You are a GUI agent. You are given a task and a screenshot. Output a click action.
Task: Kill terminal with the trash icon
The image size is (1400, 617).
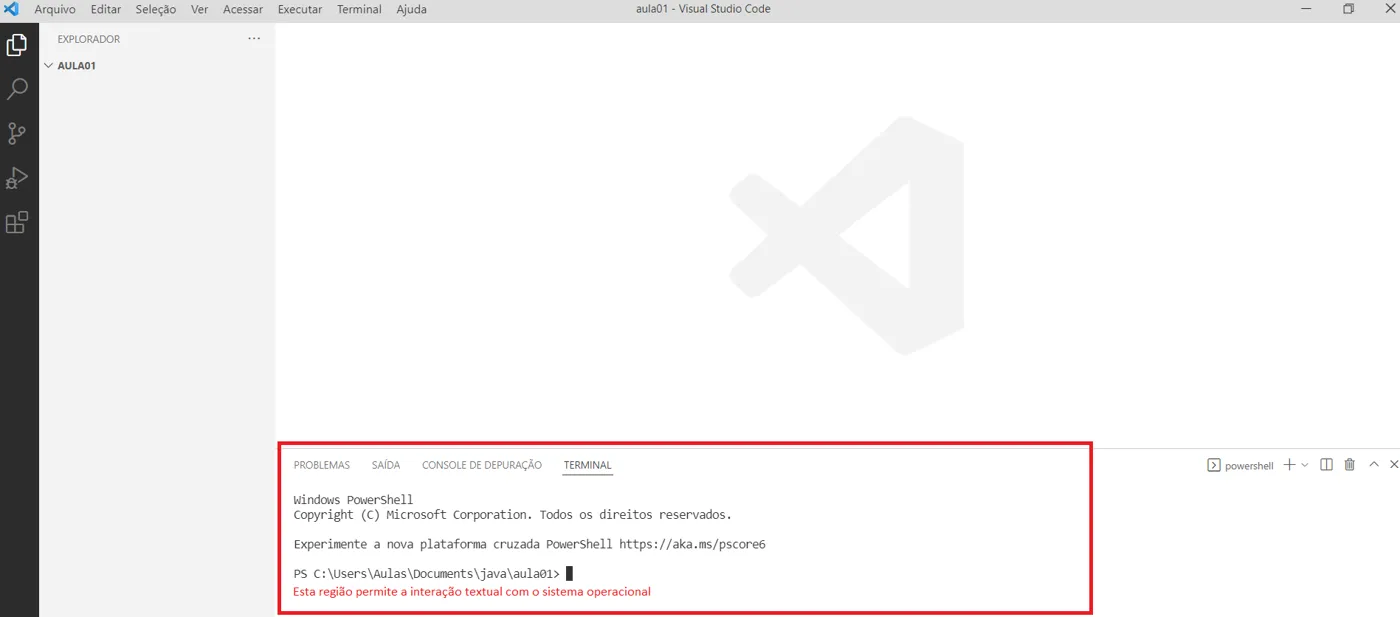(1350, 465)
